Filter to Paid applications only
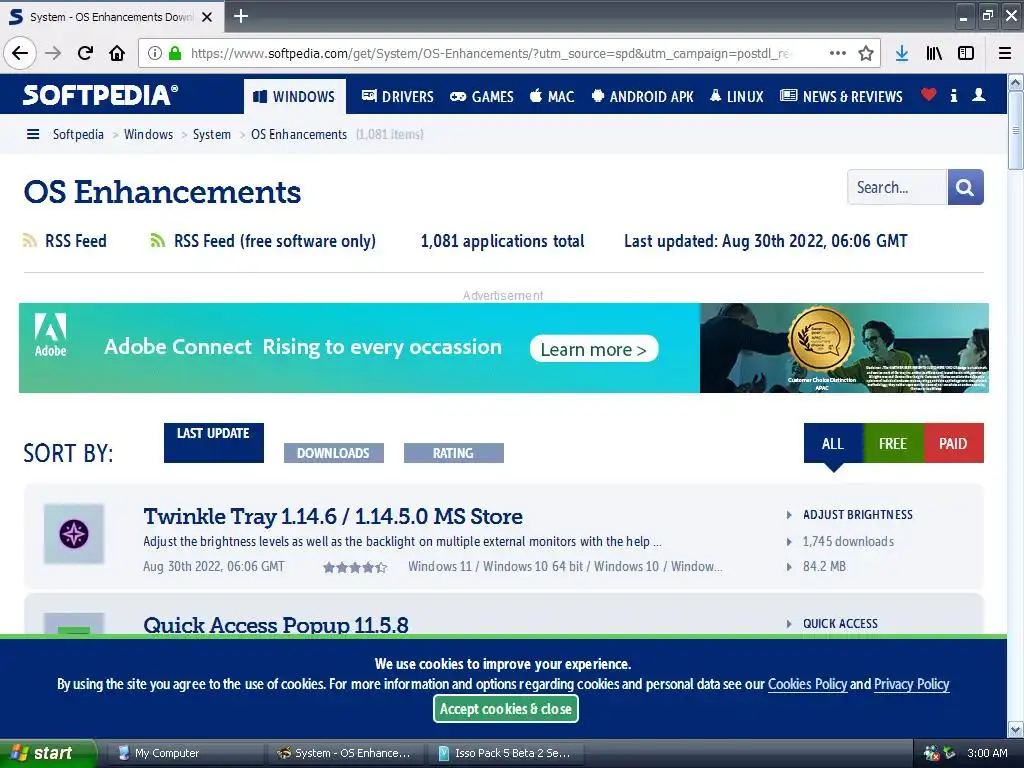This screenshot has width=1024, height=768. point(953,443)
